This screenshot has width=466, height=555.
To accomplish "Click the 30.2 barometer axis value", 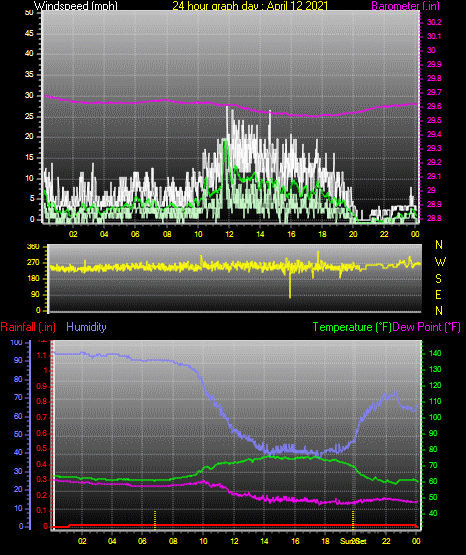I will pyautogui.click(x=434, y=22).
